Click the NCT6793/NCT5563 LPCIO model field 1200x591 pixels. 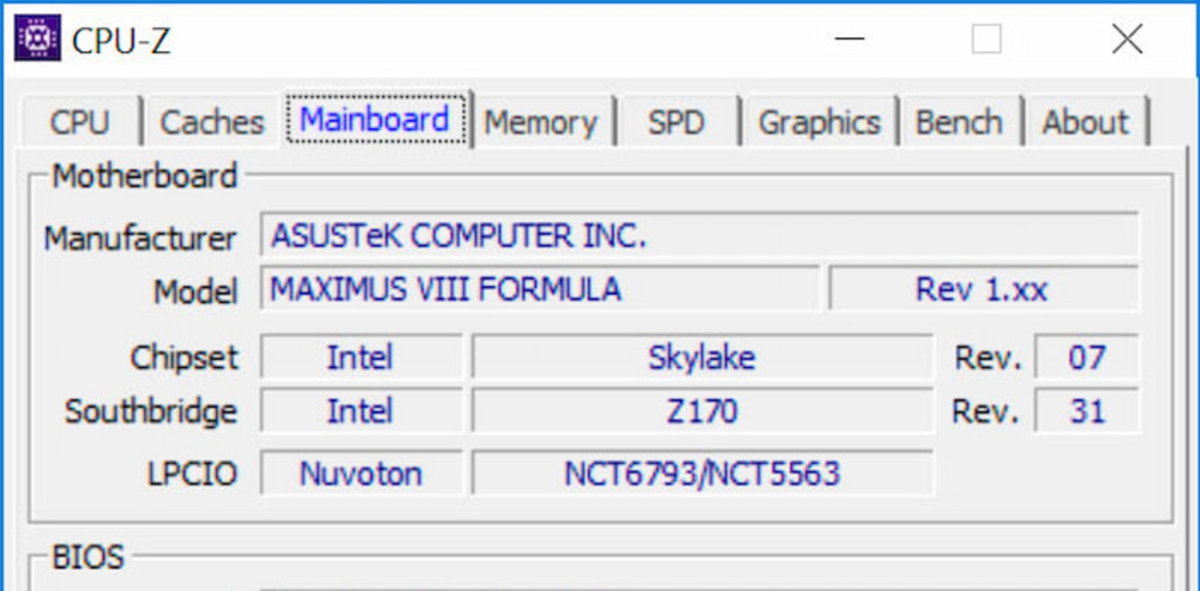tap(701, 473)
